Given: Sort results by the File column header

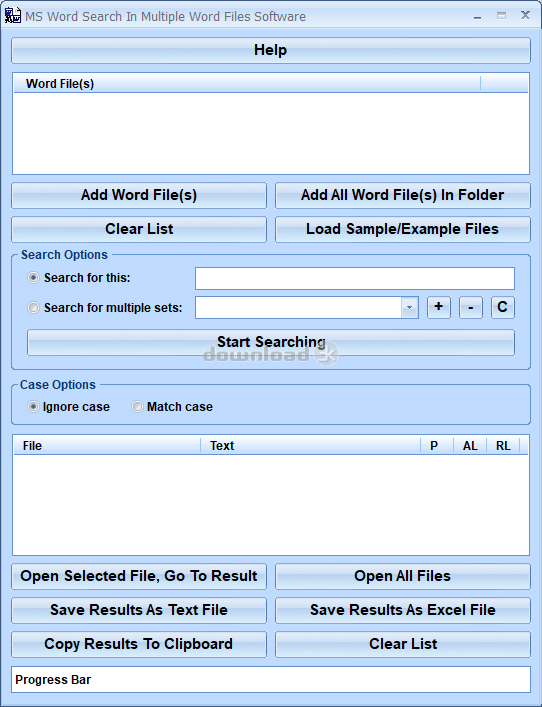Looking at the screenshot, I should [x=107, y=445].
